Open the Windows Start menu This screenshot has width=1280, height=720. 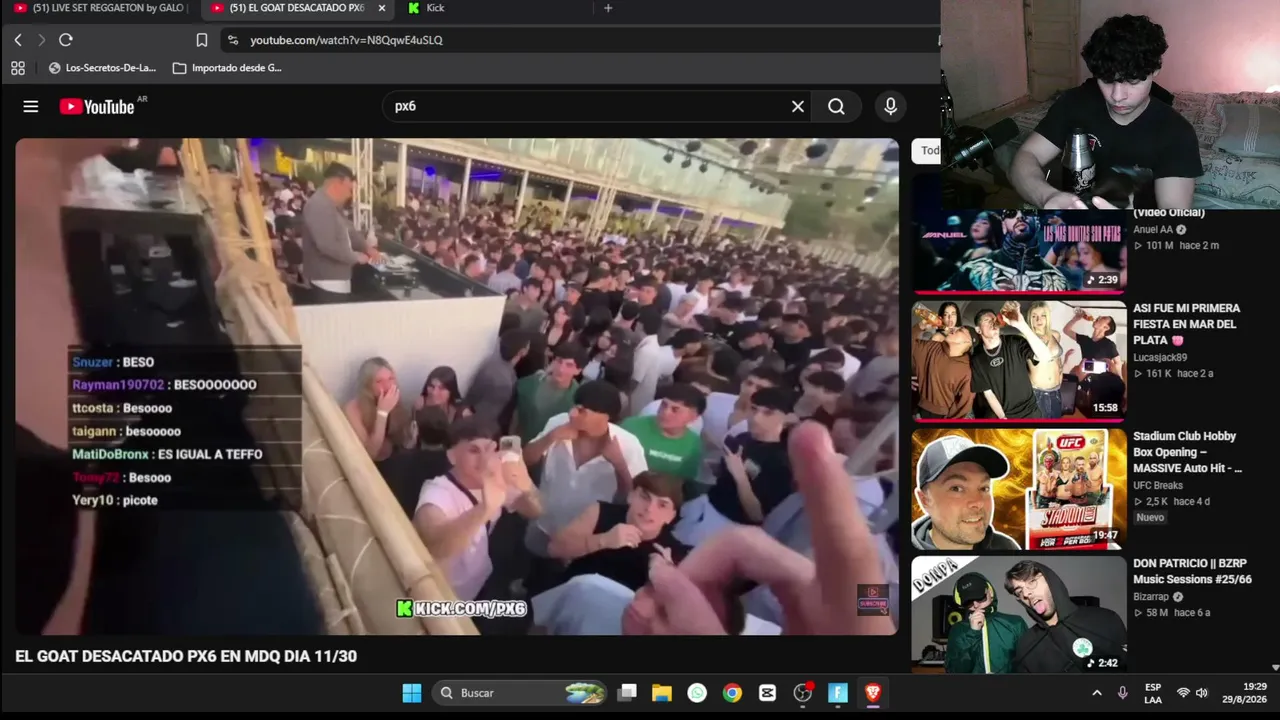click(412, 693)
